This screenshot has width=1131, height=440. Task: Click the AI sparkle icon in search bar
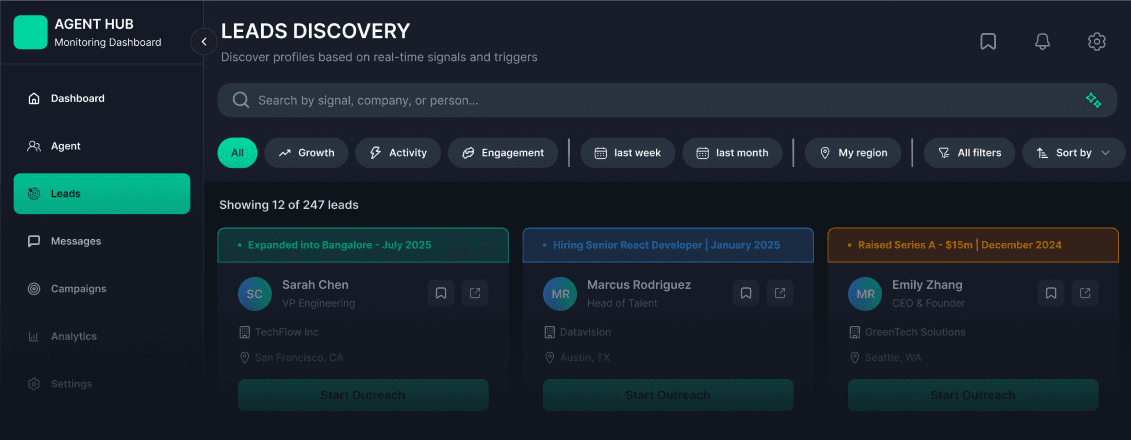coord(1093,100)
